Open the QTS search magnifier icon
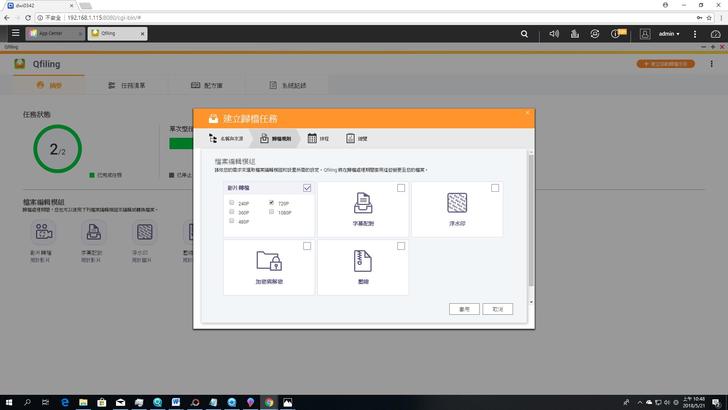 click(525, 33)
